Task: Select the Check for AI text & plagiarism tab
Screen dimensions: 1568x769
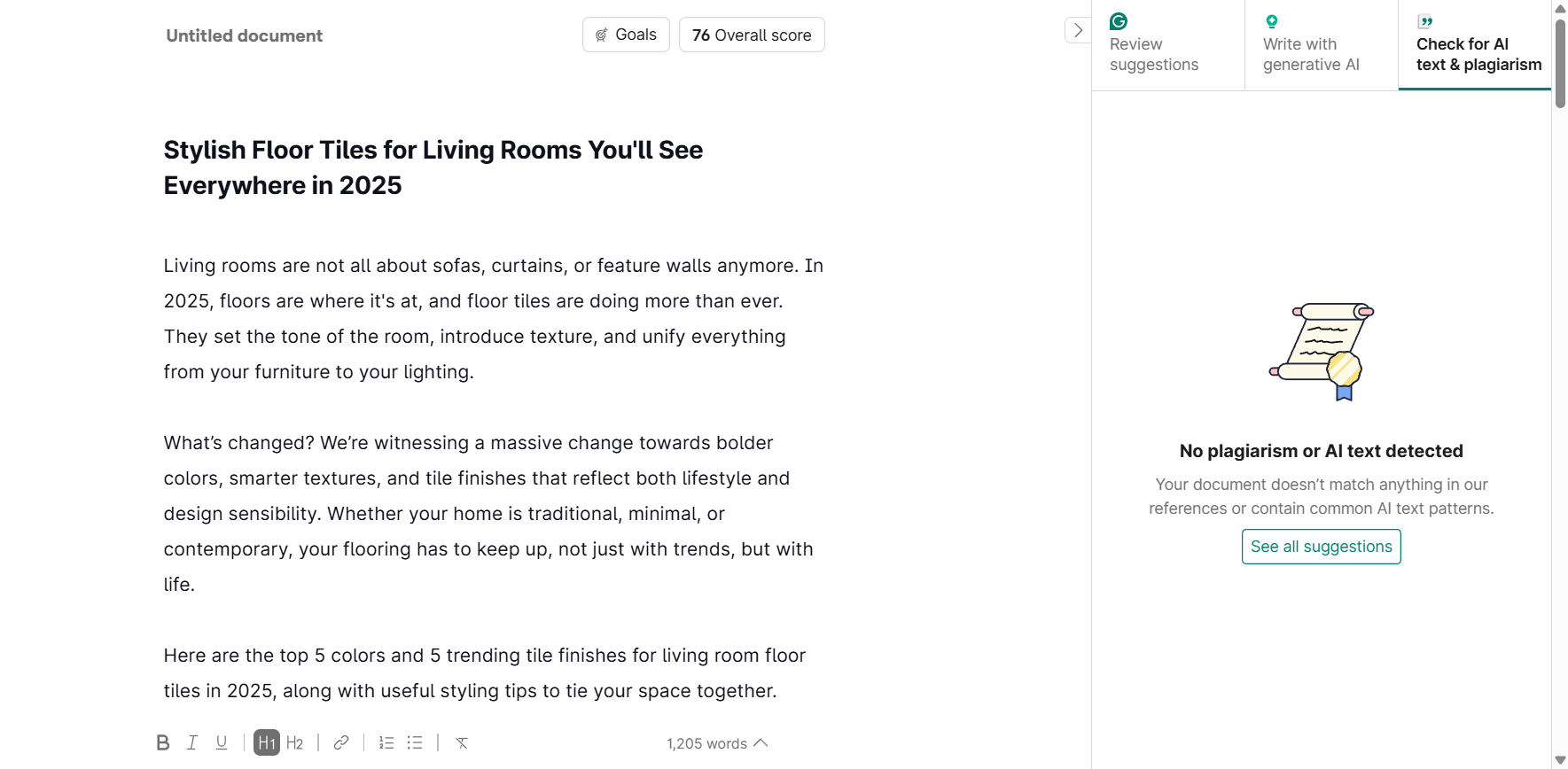Action: tap(1475, 44)
